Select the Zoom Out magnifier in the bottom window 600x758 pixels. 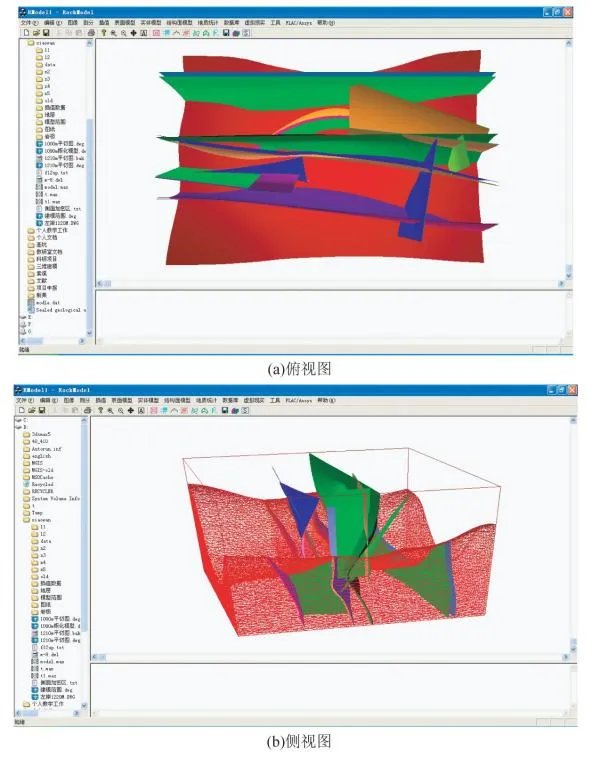123,411
